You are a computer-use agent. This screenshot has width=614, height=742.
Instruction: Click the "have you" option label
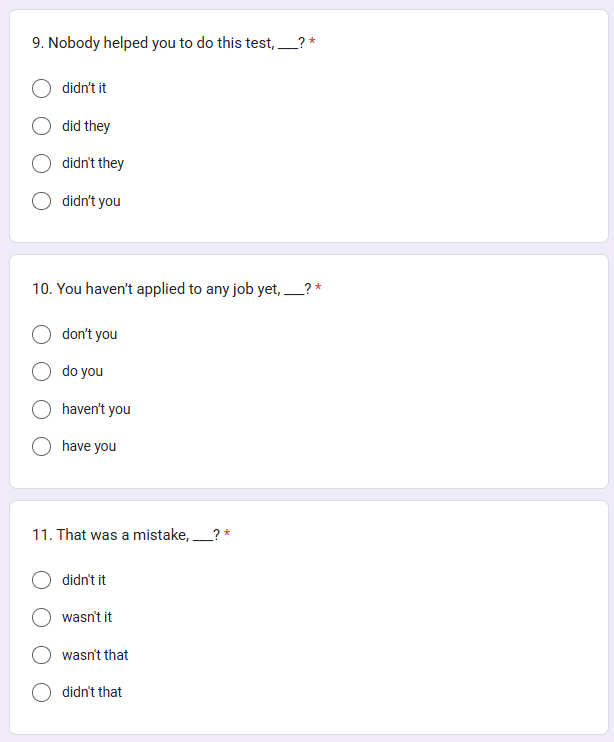coord(89,446)
